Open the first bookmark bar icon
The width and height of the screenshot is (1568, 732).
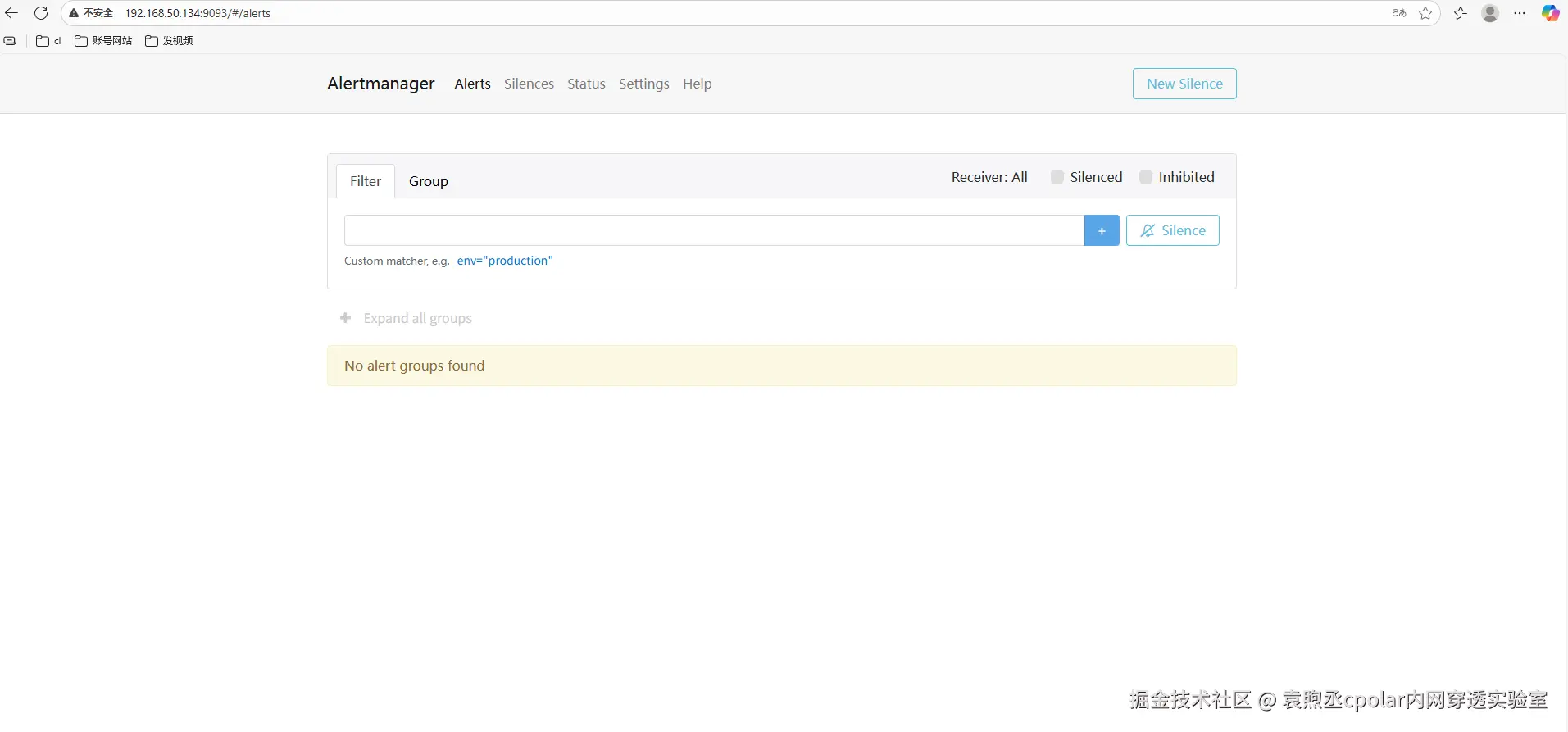pos(11,40)
